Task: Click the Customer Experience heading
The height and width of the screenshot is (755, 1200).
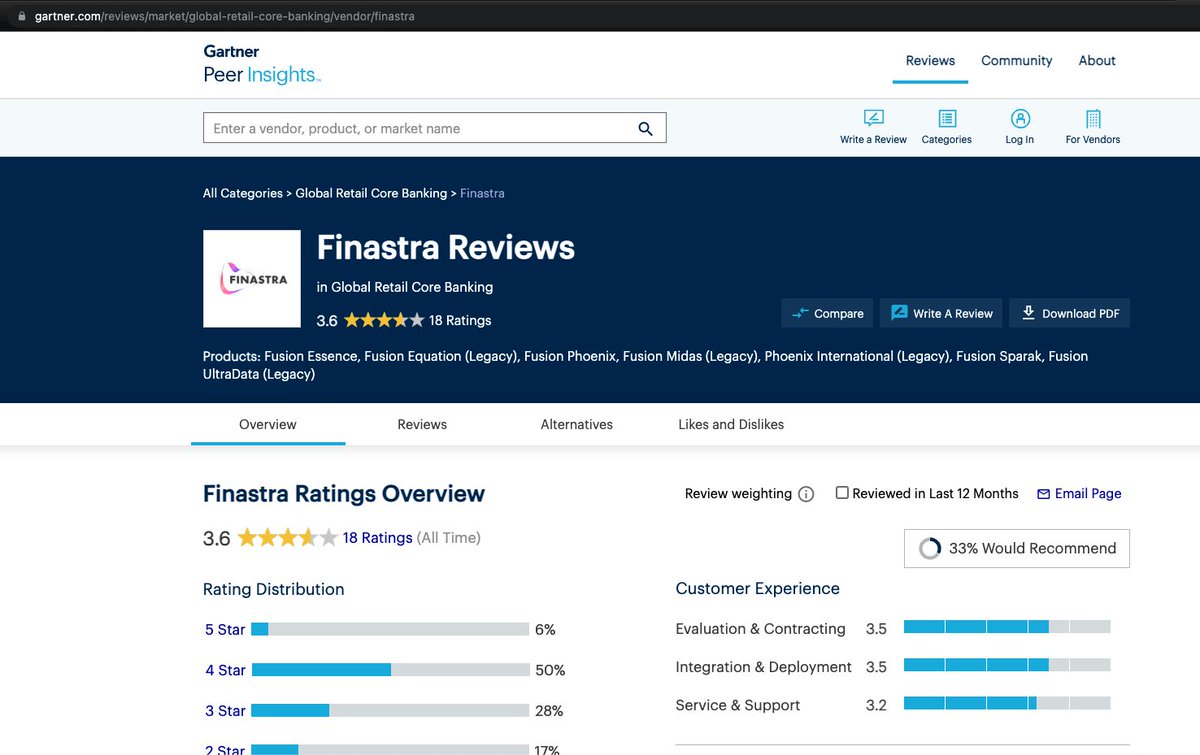Action: click(x=757, y=588)
